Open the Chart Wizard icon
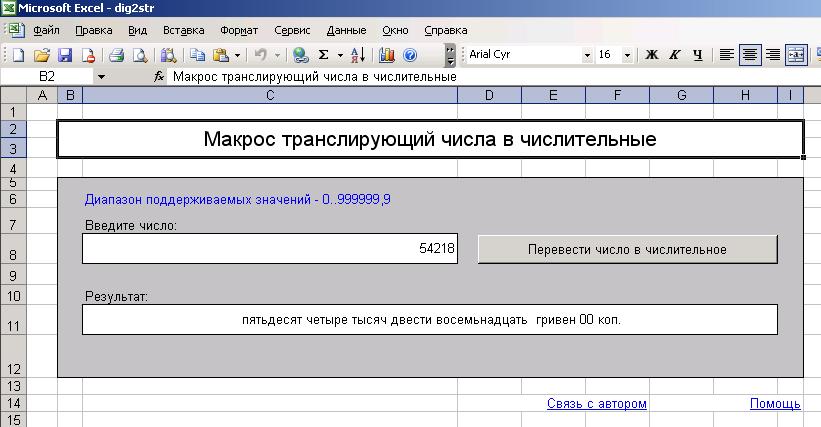The height and width of the screenshot is (427, 821). pos(386,55)
